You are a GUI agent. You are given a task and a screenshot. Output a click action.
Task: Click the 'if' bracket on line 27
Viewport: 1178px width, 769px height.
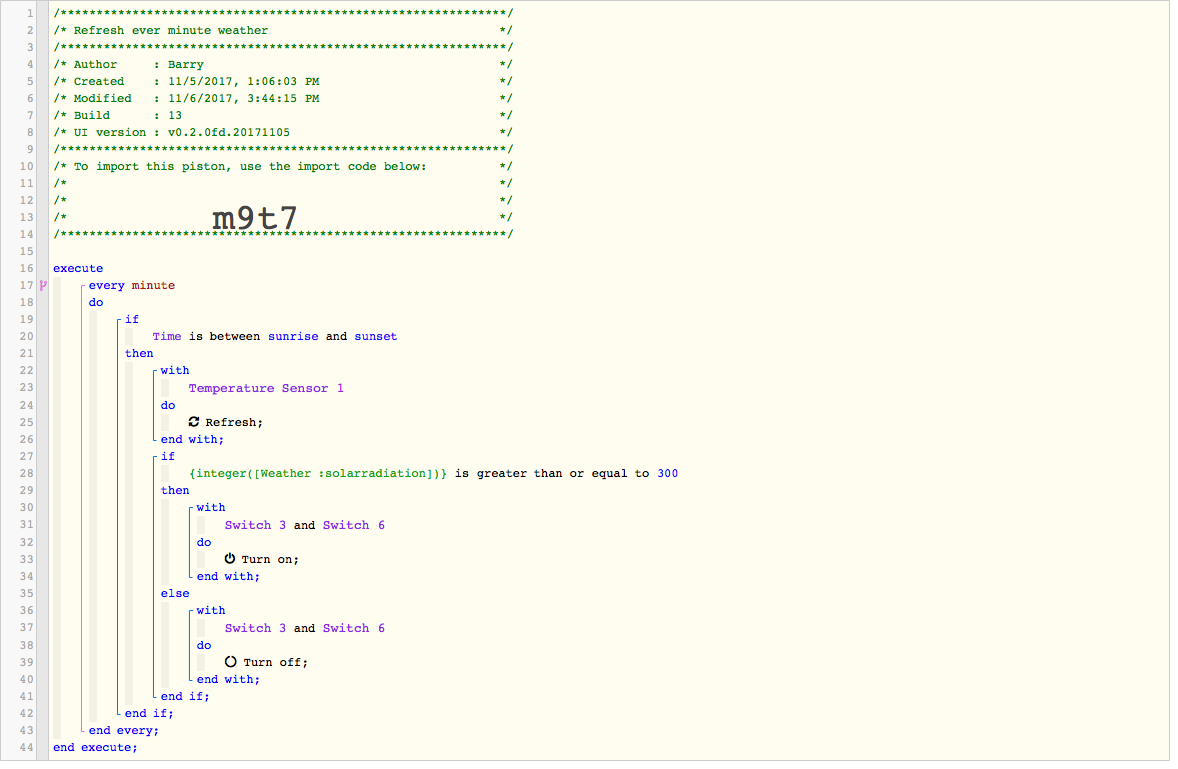point(167,456)
